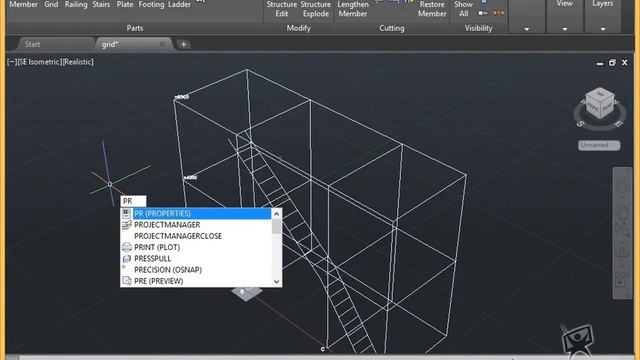This screenshot has height=360, width=640.
Task: Open the [-] viewport controls menu
Action: tap(12, 62)
